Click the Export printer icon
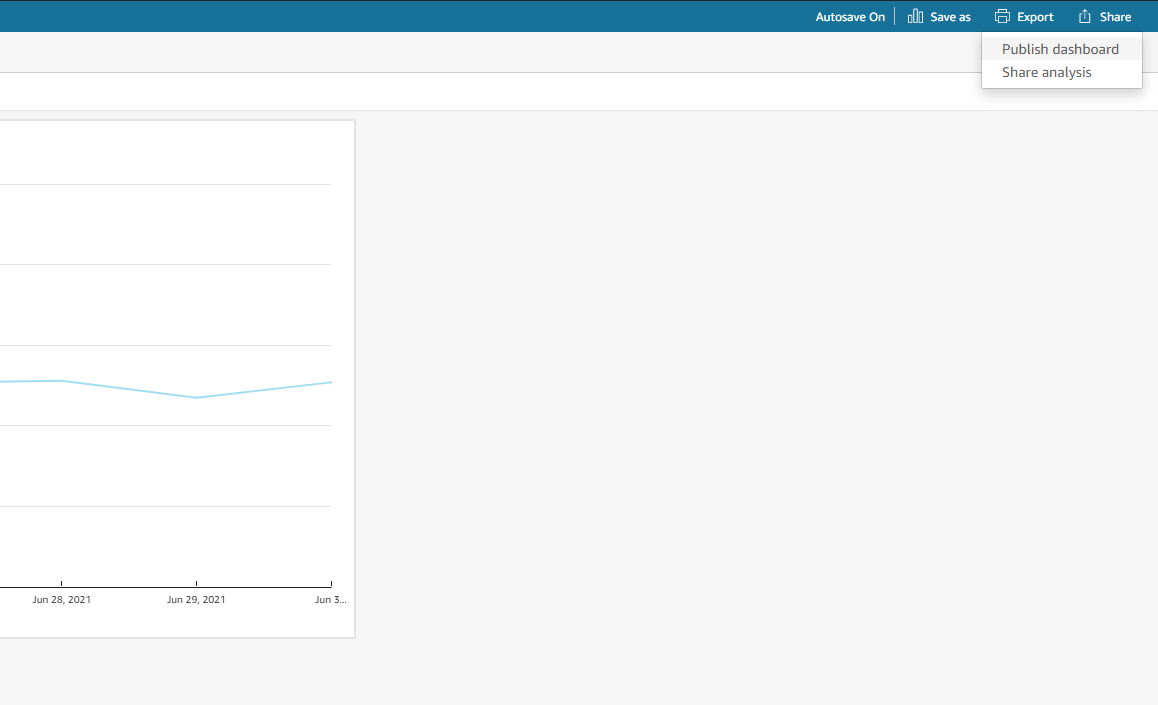The image size is (1158, 705). (1002, 16)
